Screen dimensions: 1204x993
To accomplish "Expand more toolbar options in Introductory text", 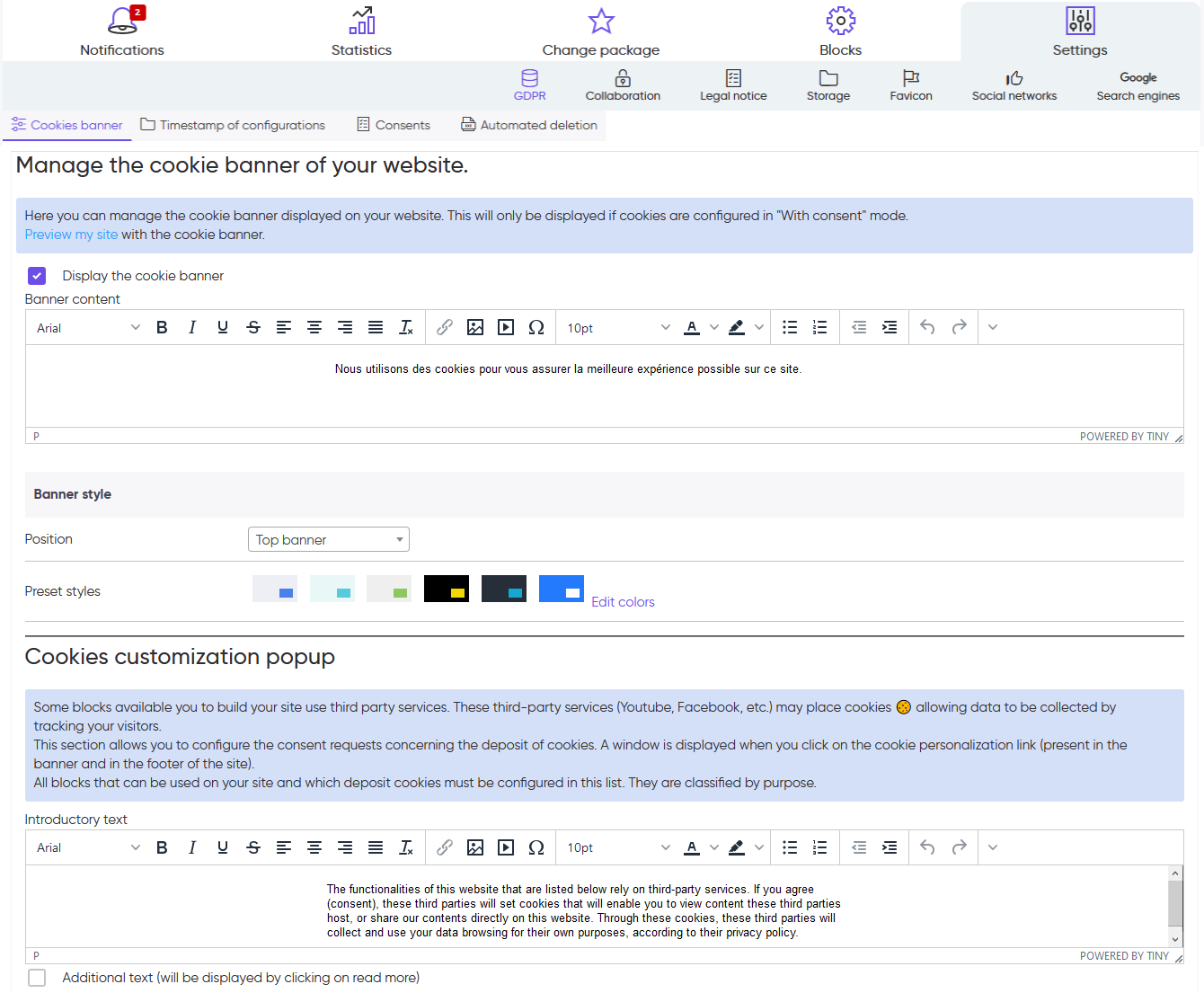I will pos(993,847).
